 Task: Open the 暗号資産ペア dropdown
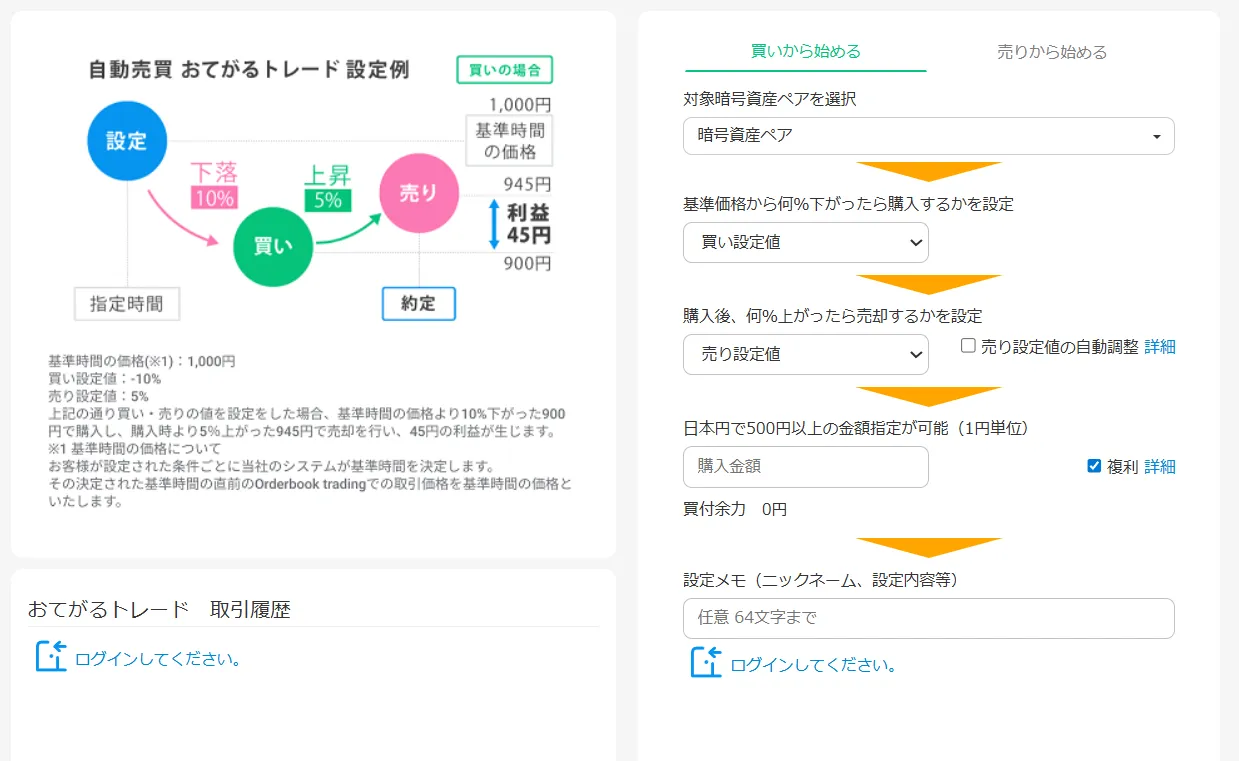pos(928,136)
